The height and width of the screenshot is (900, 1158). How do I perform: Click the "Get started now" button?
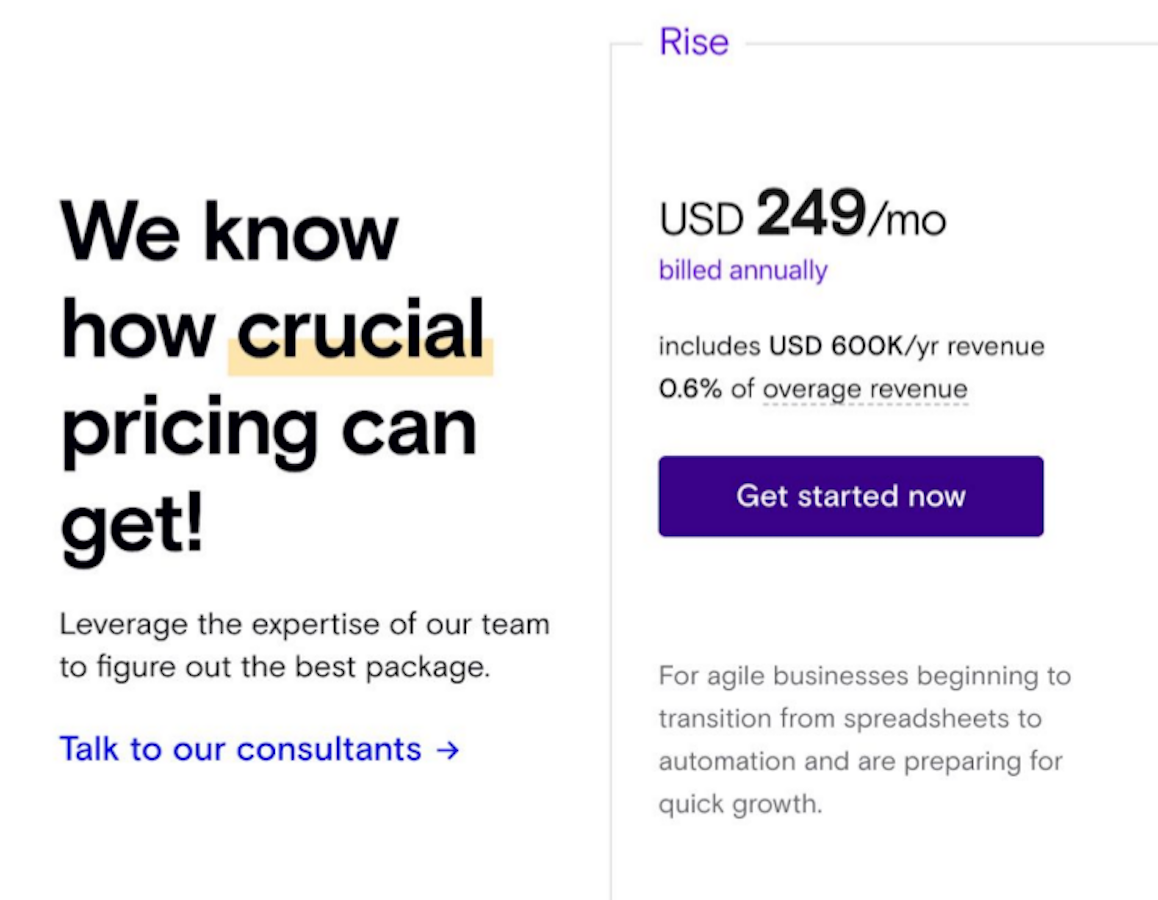850,497
